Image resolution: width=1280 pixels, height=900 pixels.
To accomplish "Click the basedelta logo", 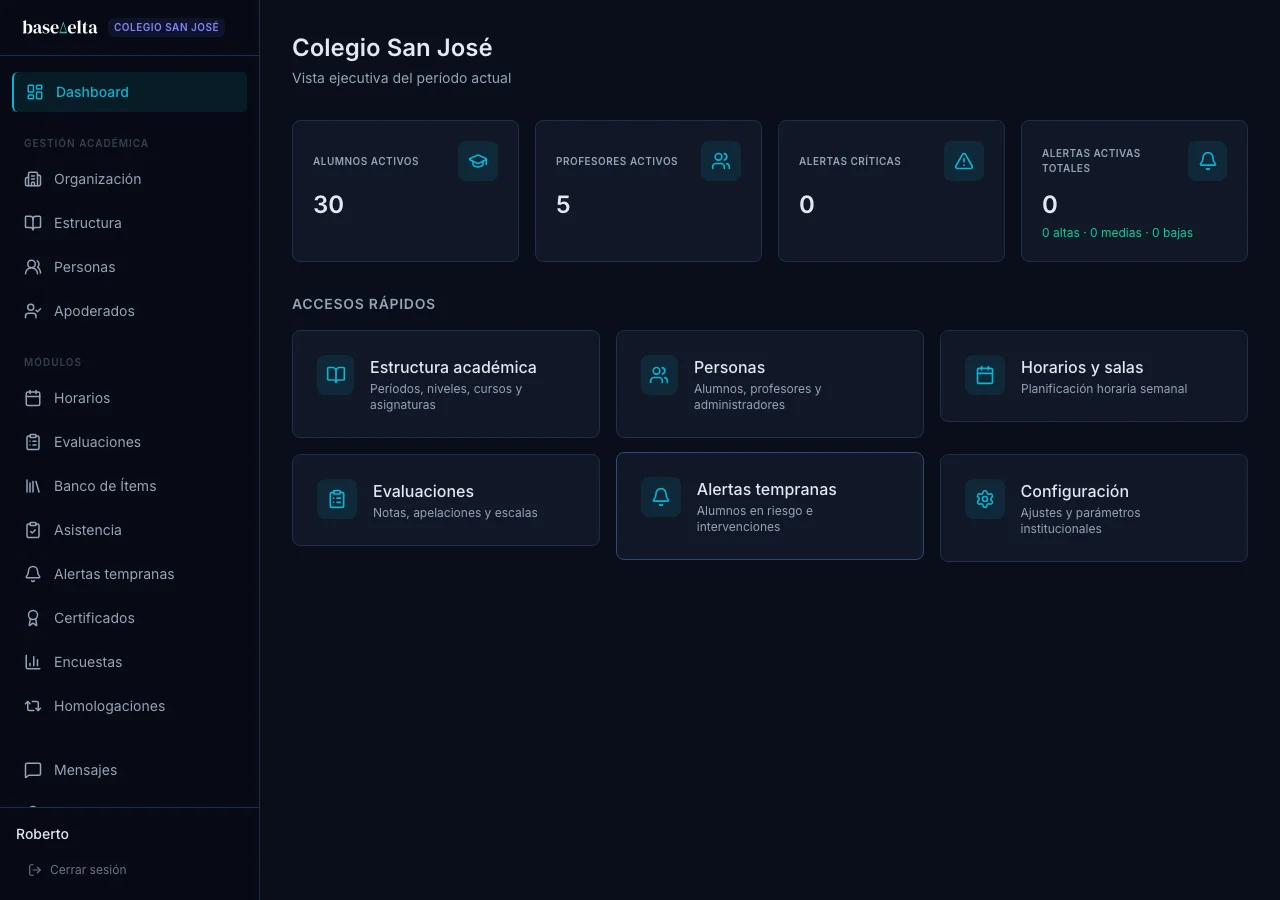I will click(x=60, y=27).
